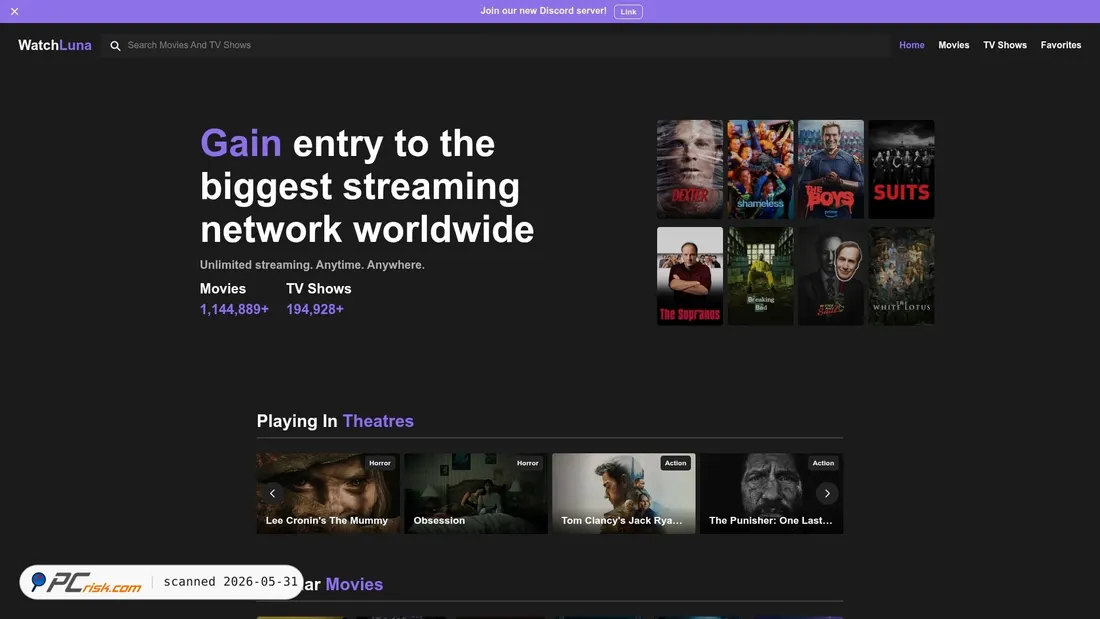1100x619 pixels.
Task: Open the Movies nav item
Action: 953,45
